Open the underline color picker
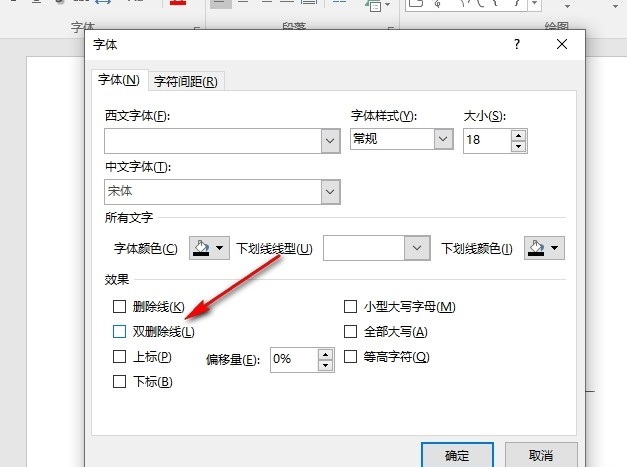627x467 pixels. tap(543, 248)
